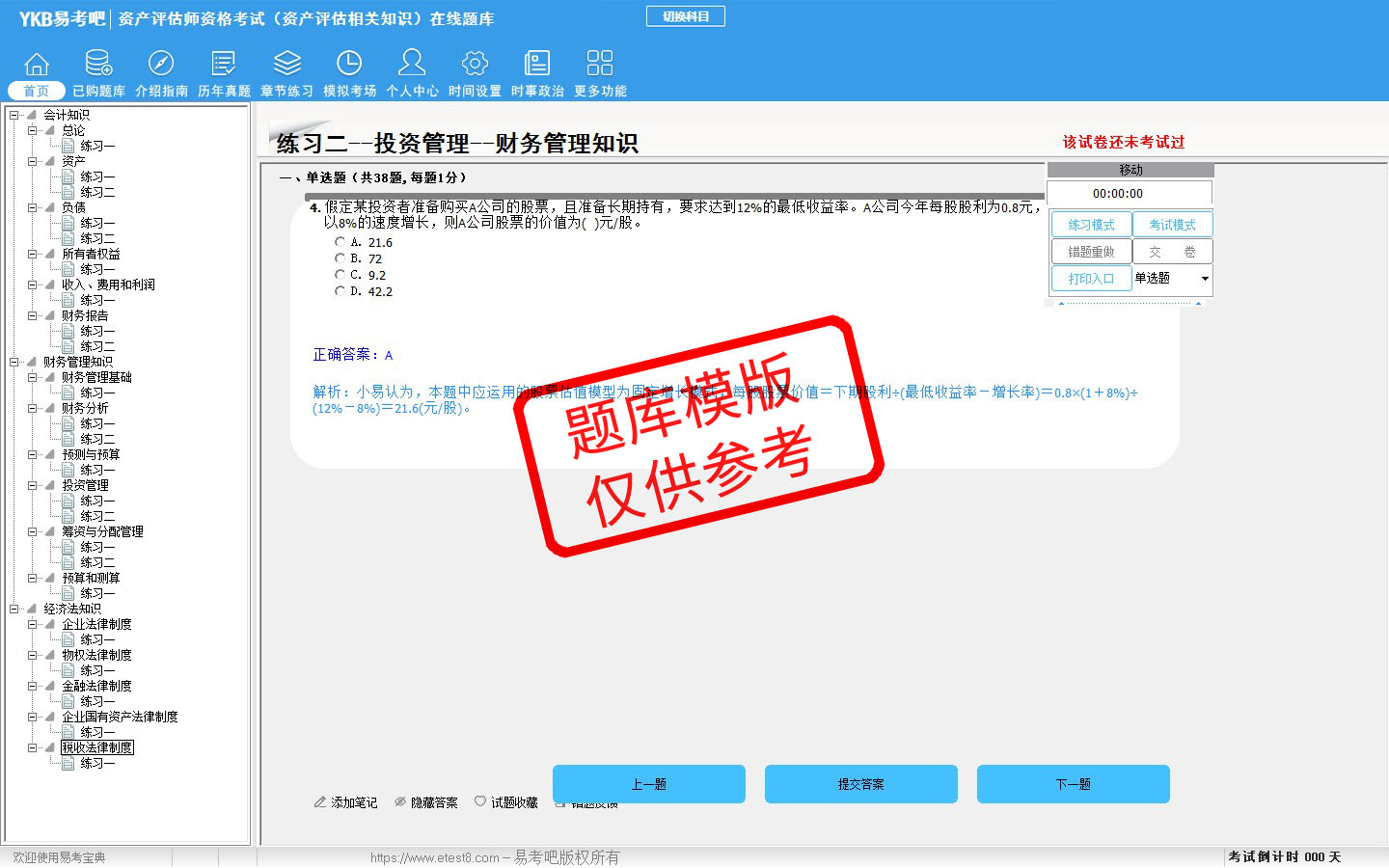The width and height of the screenshot is (1389, 868).
Task: Switch to 考试模式 exam mode
Action: (1172, 225)
